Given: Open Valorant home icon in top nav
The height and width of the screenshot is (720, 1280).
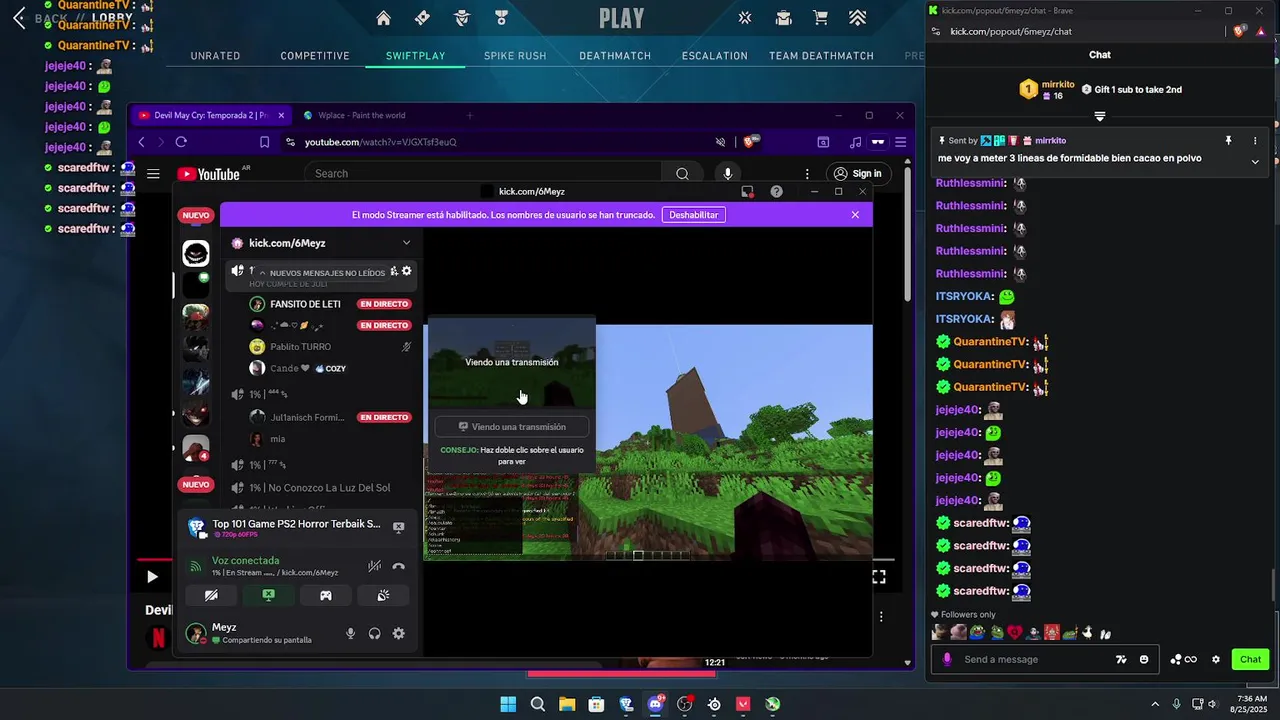Looking at the screenshot, I should click(x=383, y=18).
